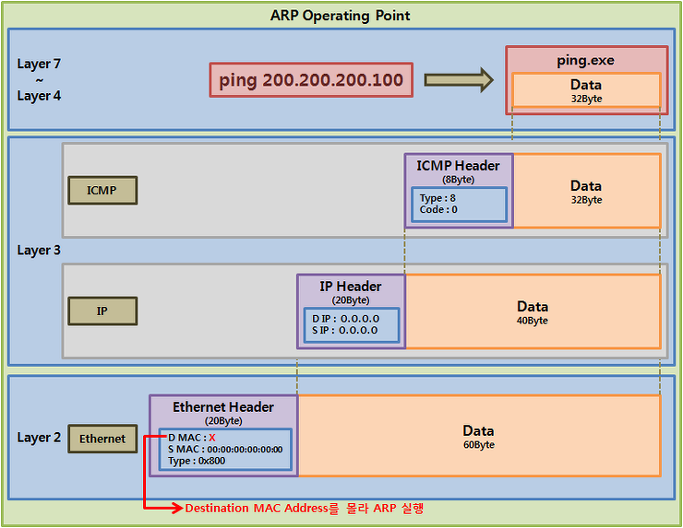
Task: Select the "ping 200.200.200.100" command box
Action: [311, 80]
